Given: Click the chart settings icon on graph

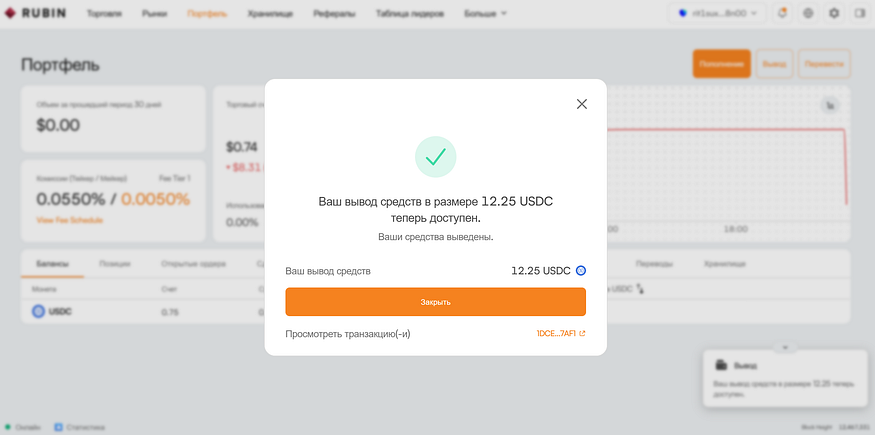Looking at the screenshot, I should [x=830, y=105].
